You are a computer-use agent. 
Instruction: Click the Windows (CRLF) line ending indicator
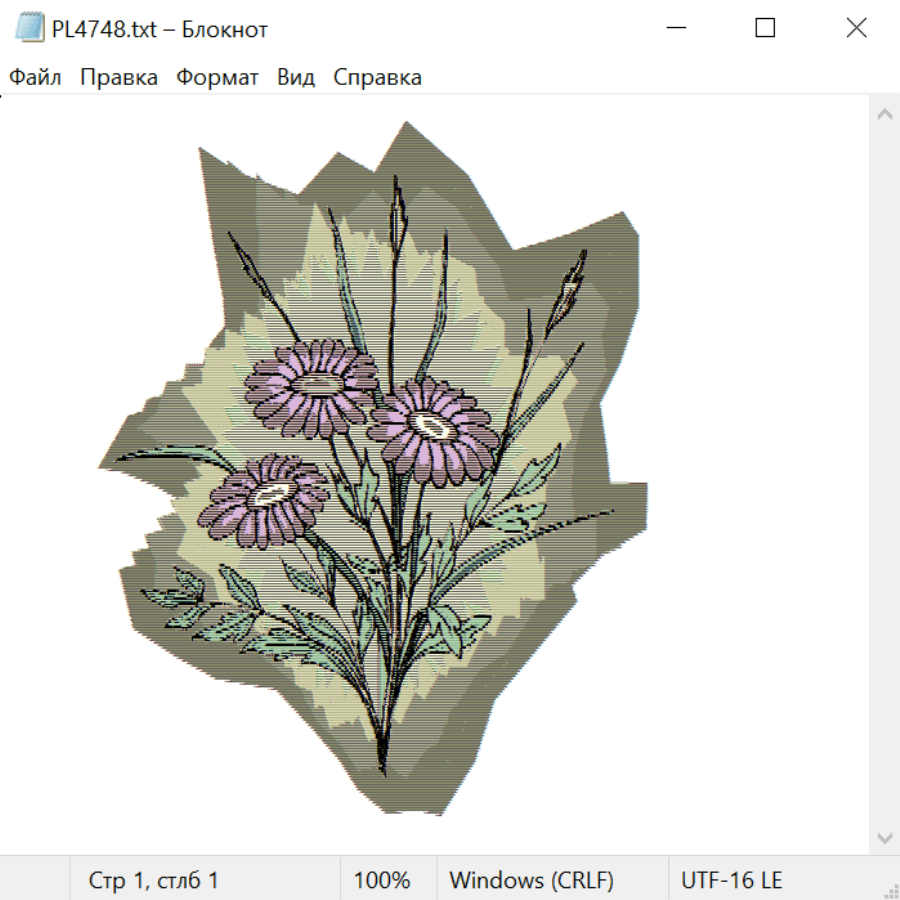pos(531,881)
